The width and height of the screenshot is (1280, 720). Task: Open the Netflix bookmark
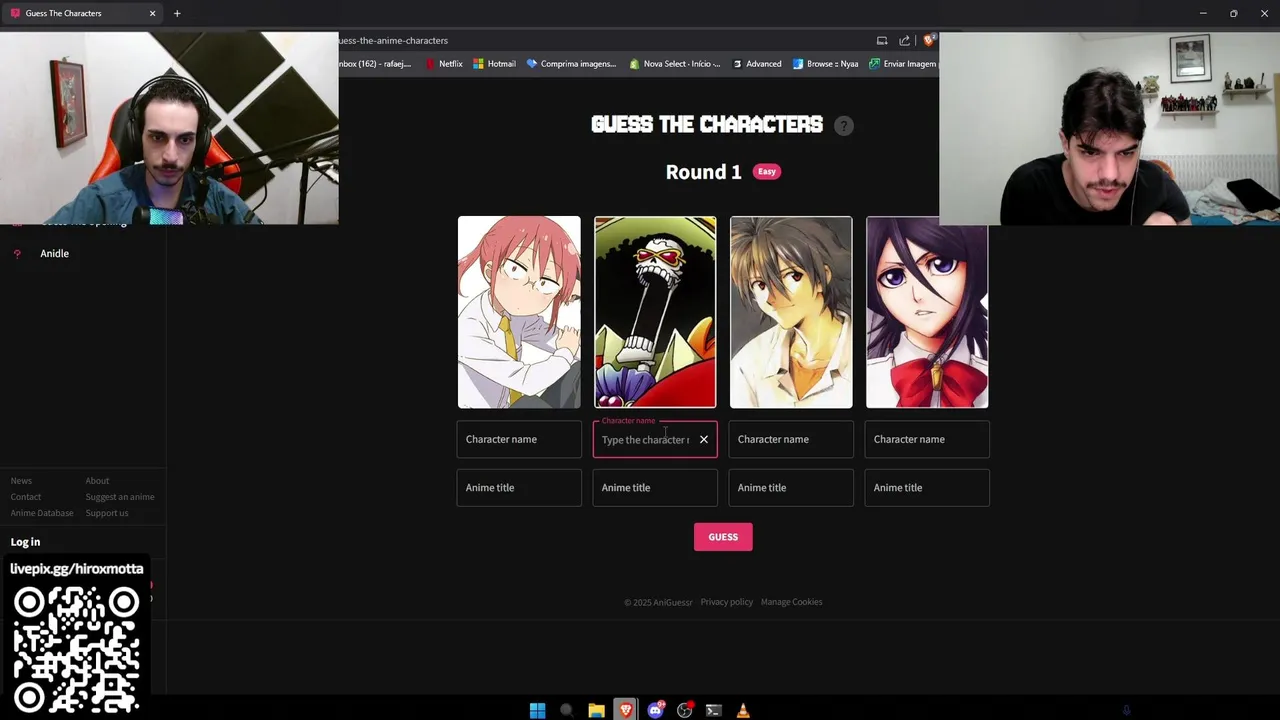click(x=444, y=64)
